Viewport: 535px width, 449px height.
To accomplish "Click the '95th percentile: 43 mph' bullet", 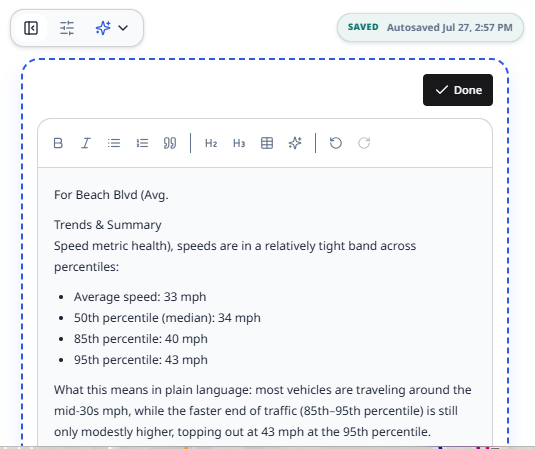I will (141, 360).
